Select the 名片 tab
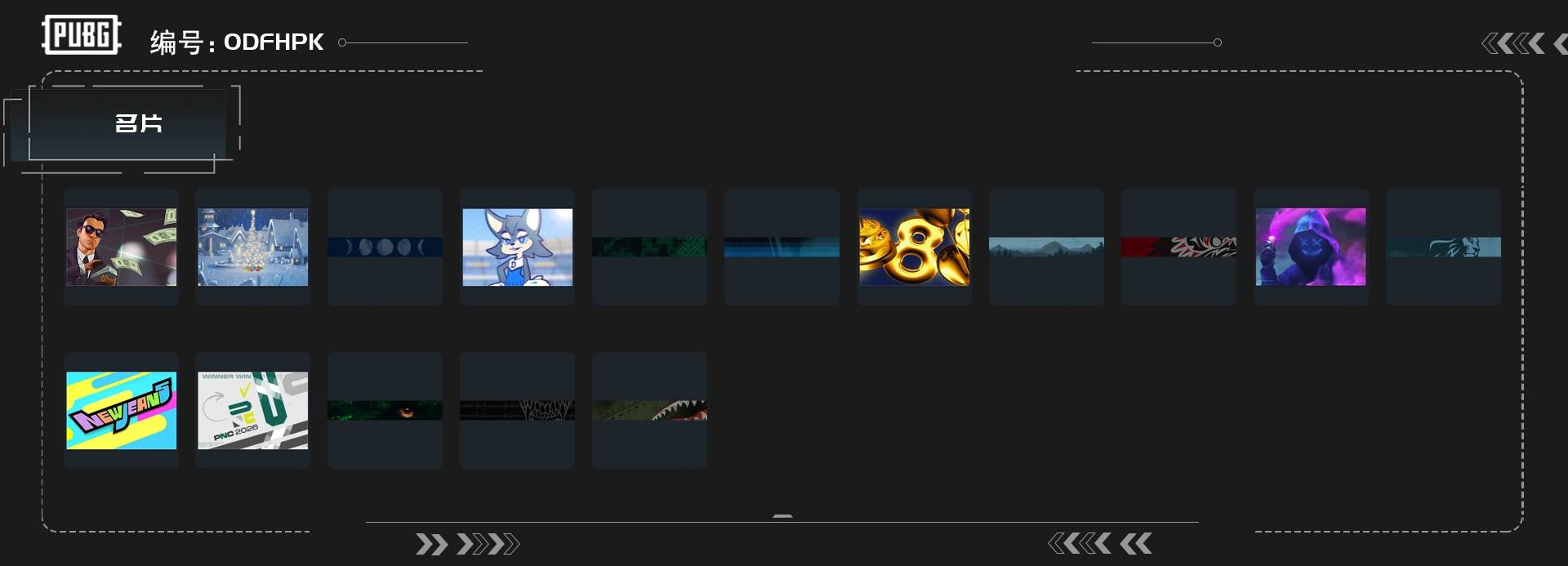The image size is (1568, 566). [x=127, y=123]
